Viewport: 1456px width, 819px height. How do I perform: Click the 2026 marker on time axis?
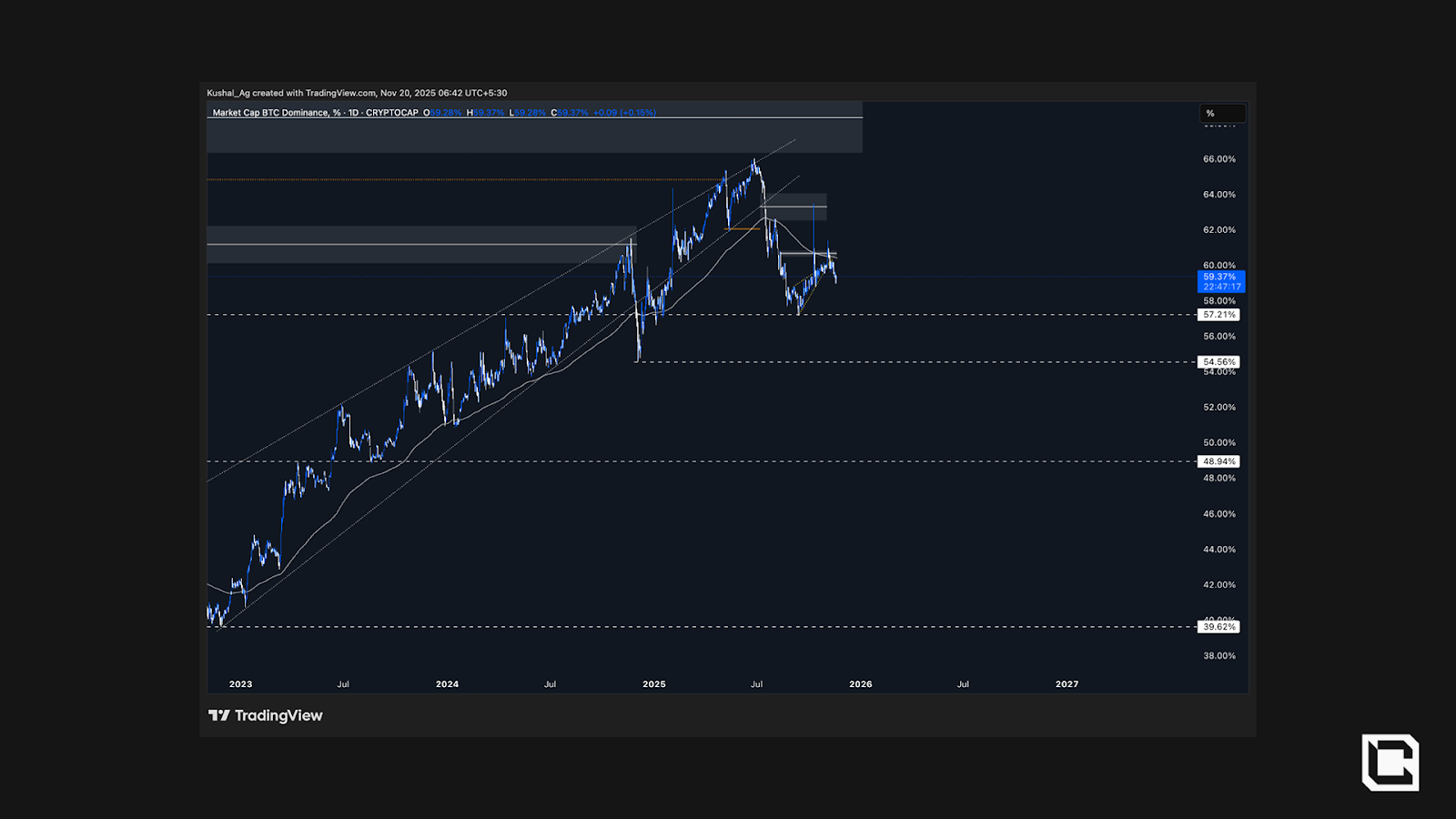(x=860, y=684)
